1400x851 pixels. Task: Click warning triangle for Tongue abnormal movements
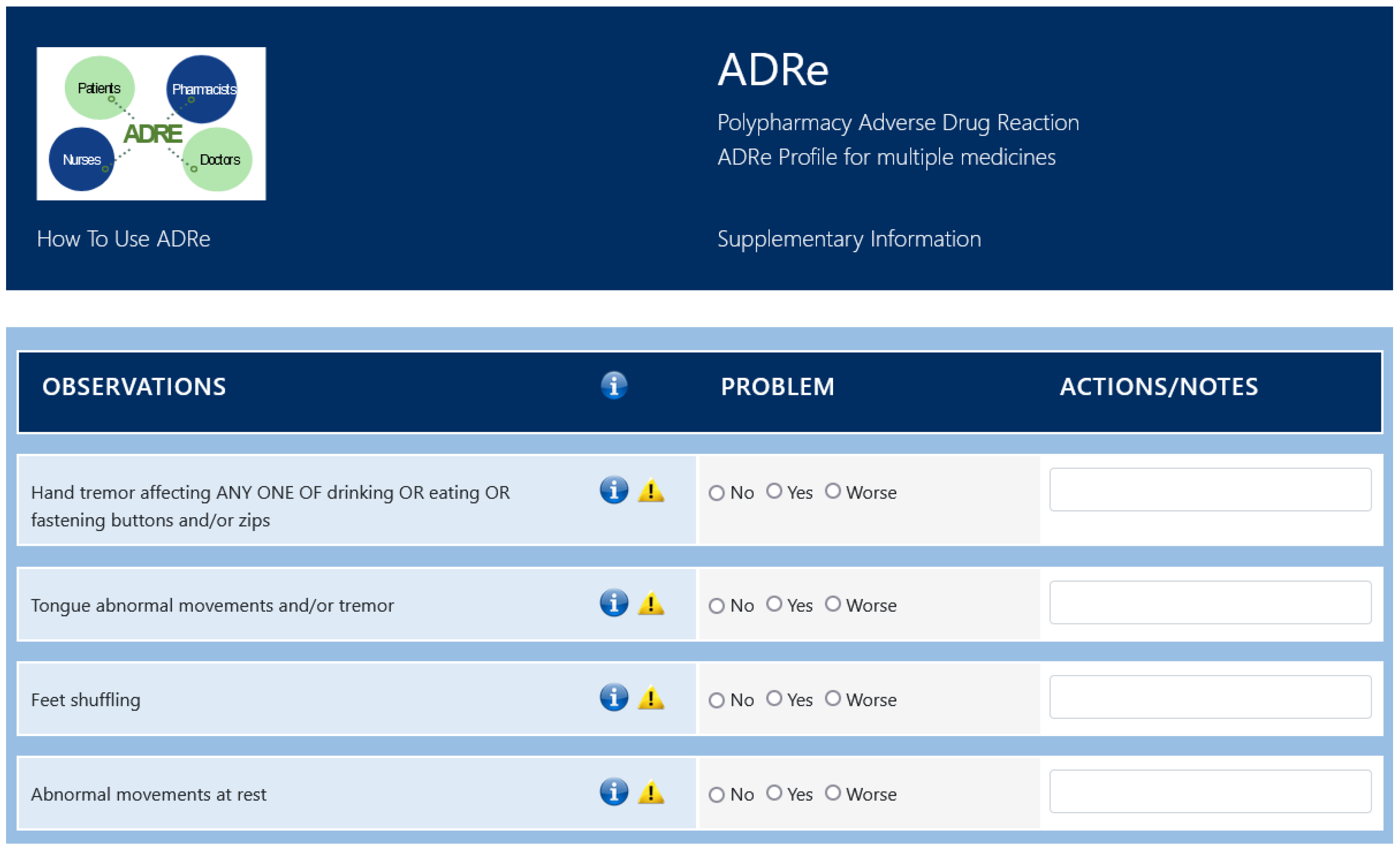pos(651,604)
